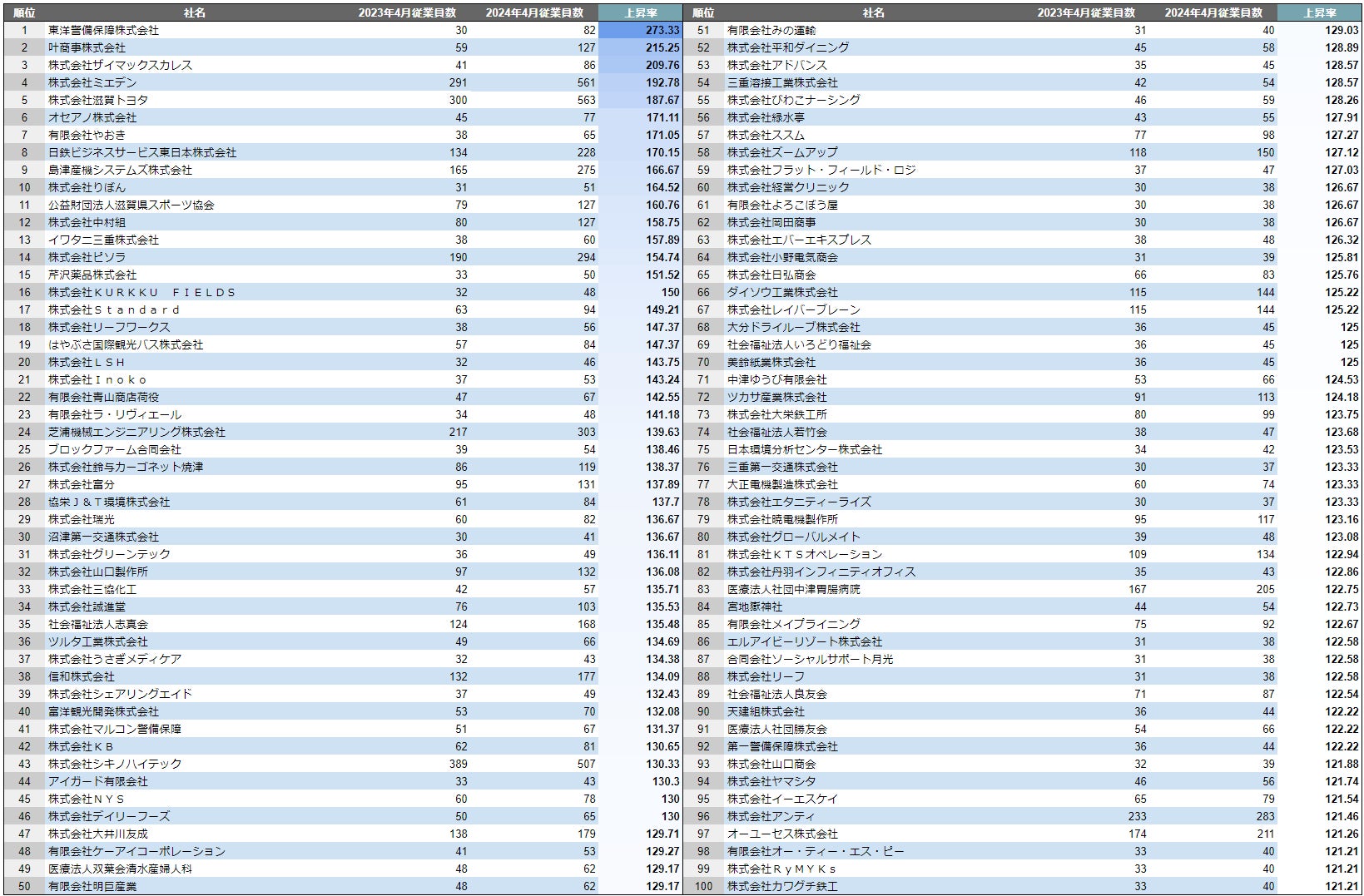Click ツルタ工業株式会社

coord(98,641)
